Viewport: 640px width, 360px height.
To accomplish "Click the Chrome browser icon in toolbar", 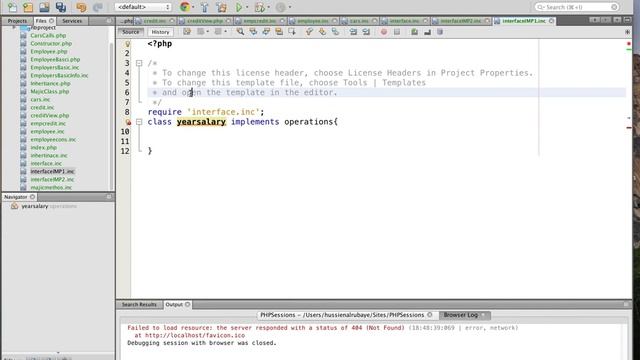I will pyautogui.click(x=184, y=7).
